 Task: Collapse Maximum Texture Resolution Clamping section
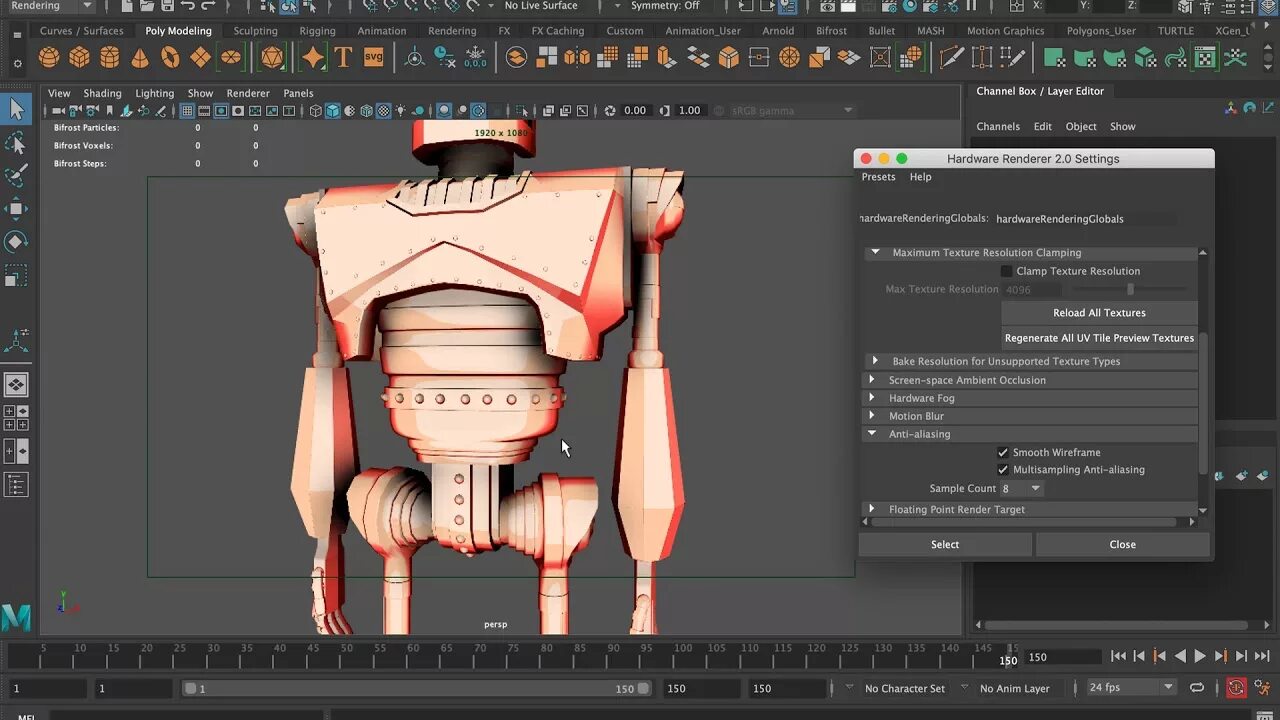876,253
